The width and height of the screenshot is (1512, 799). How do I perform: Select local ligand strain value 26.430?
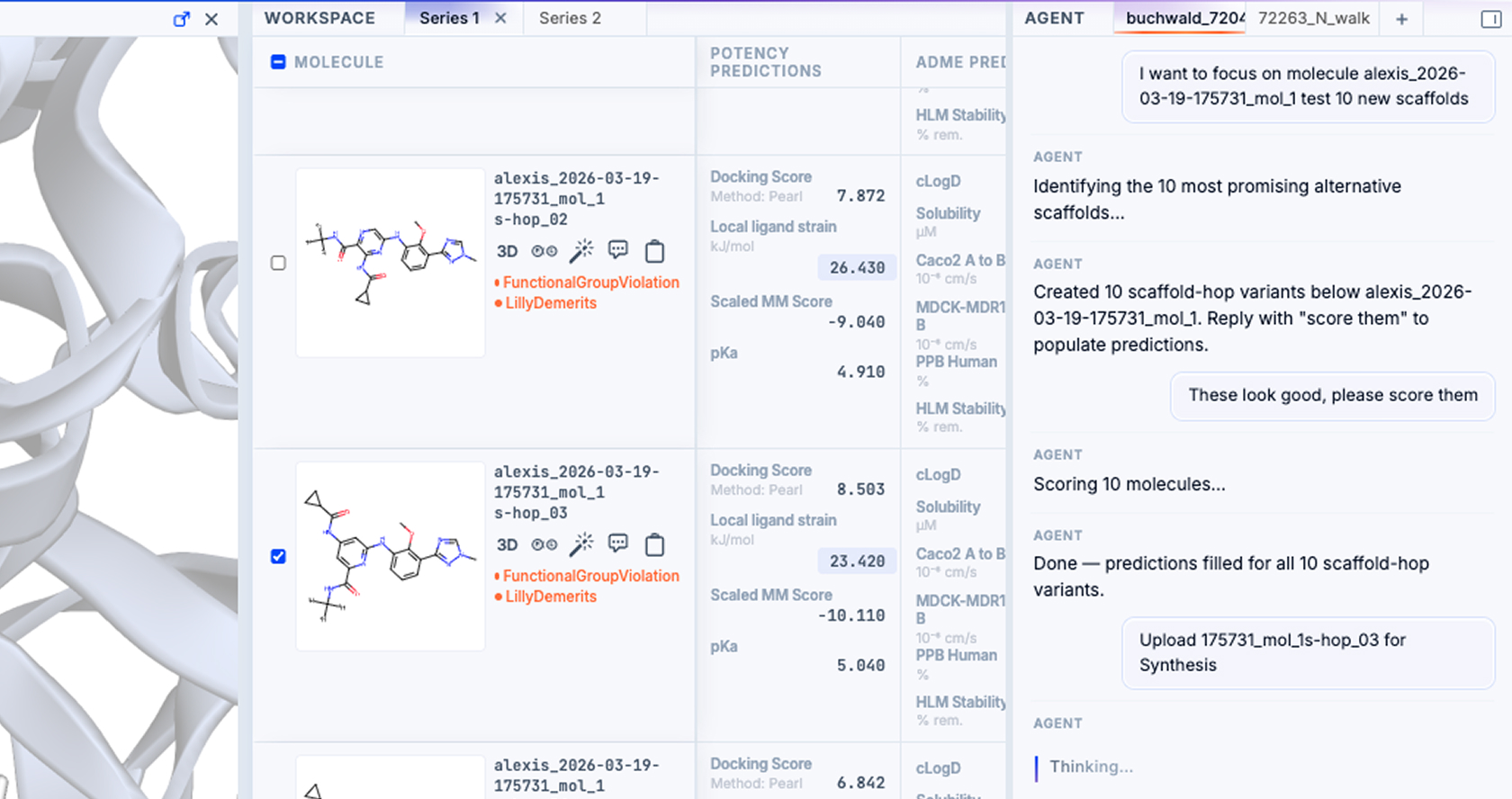pos(857,267)
